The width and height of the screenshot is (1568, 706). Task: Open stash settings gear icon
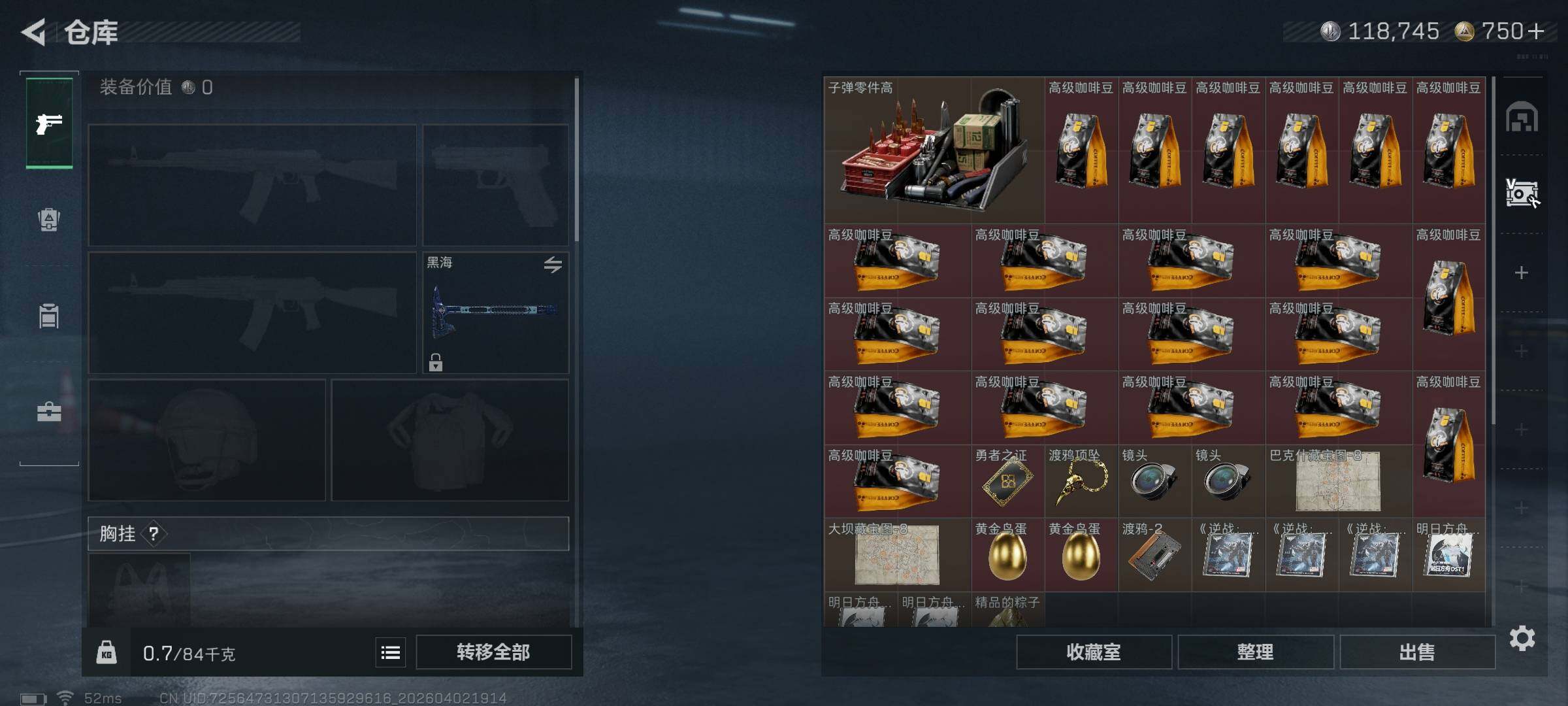pyautogui.click(x=1522, y=638)
